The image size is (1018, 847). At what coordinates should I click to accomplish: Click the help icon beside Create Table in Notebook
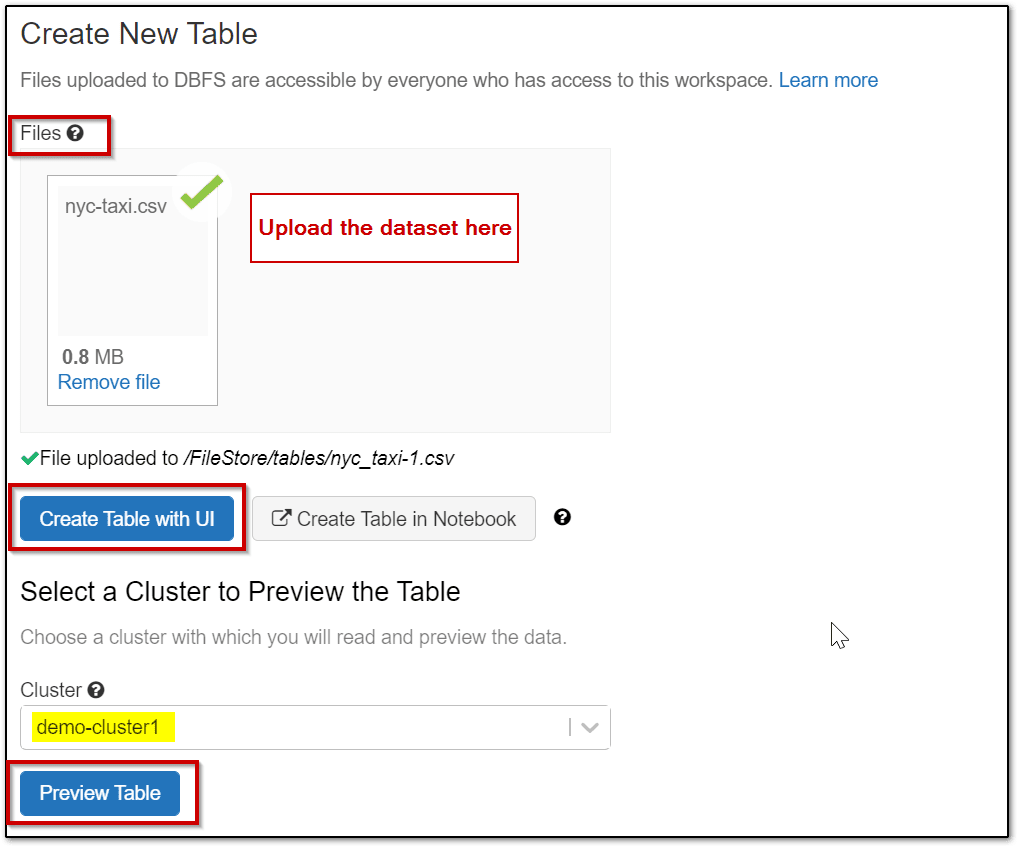click(x=562, y=518)
